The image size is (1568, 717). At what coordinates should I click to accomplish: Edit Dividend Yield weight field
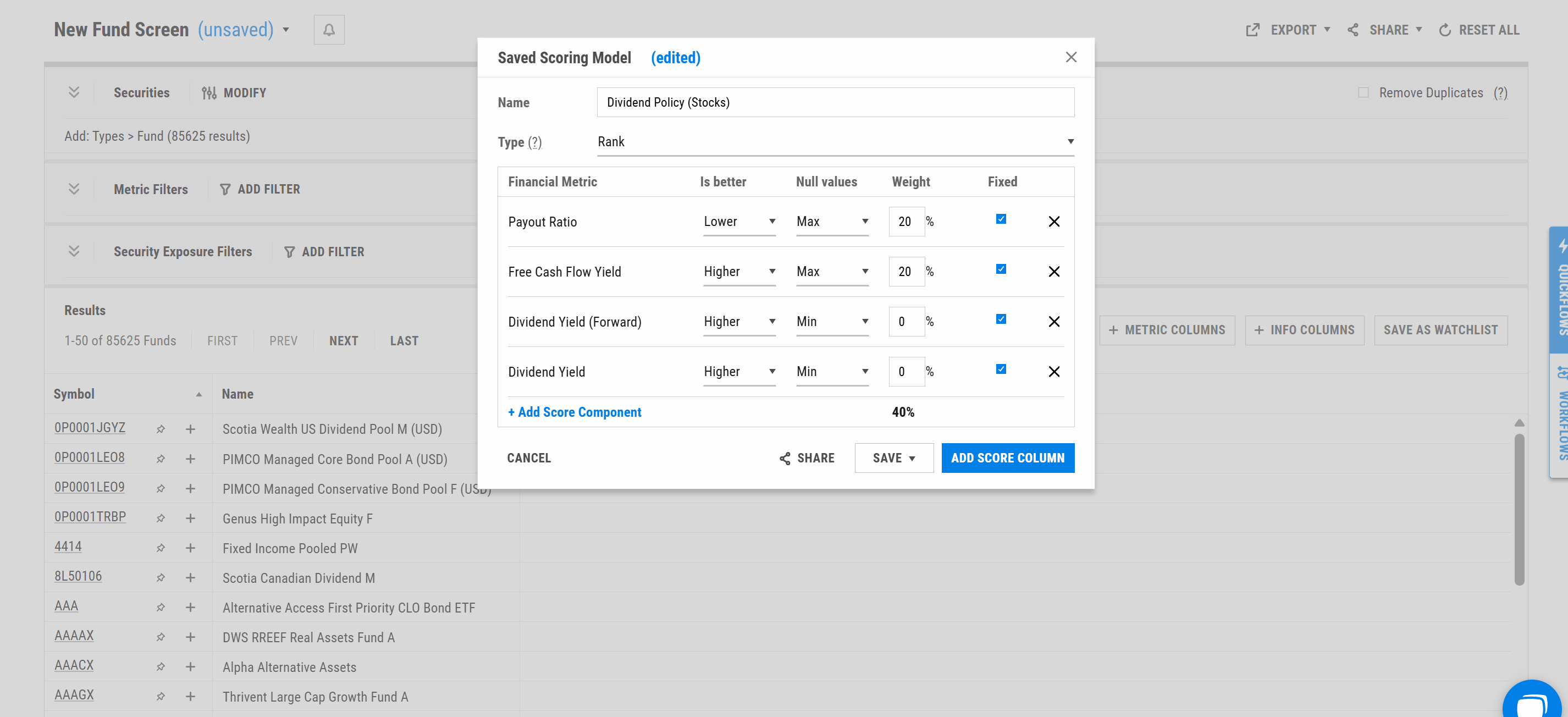[907, 371]
